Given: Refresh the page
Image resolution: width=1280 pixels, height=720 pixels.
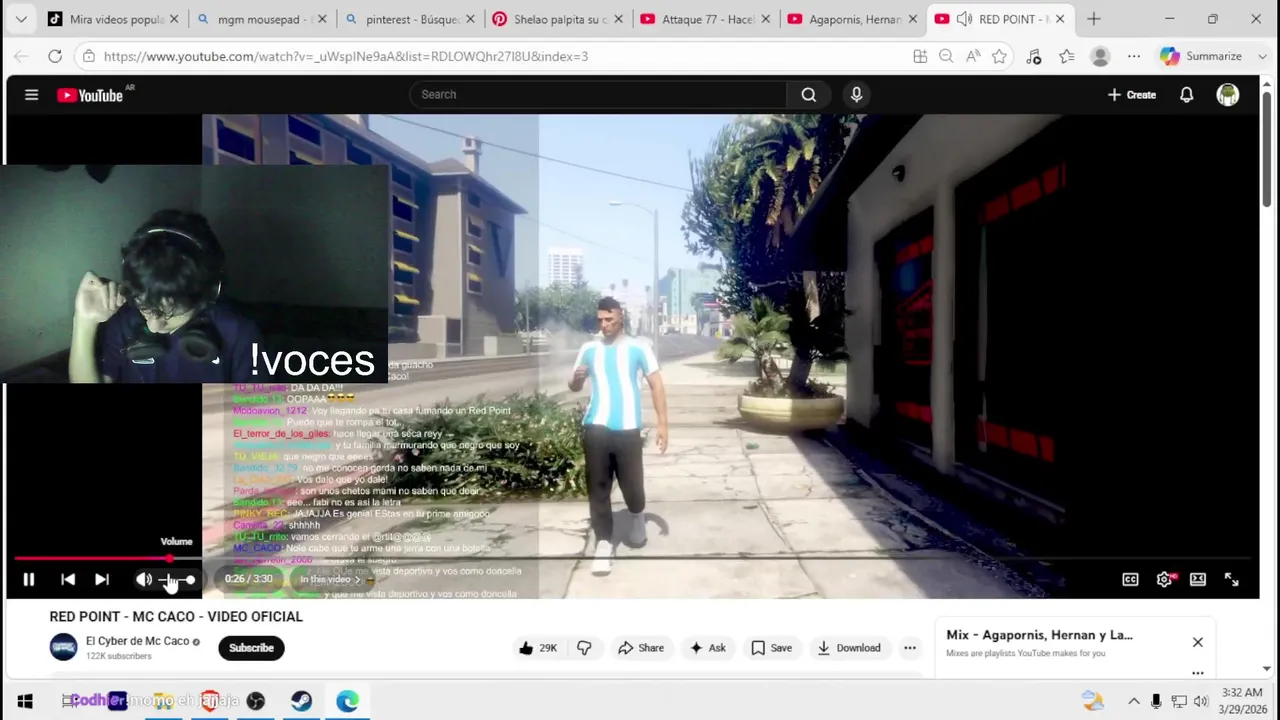Looking at the screenshot, I should pos(55,56).
